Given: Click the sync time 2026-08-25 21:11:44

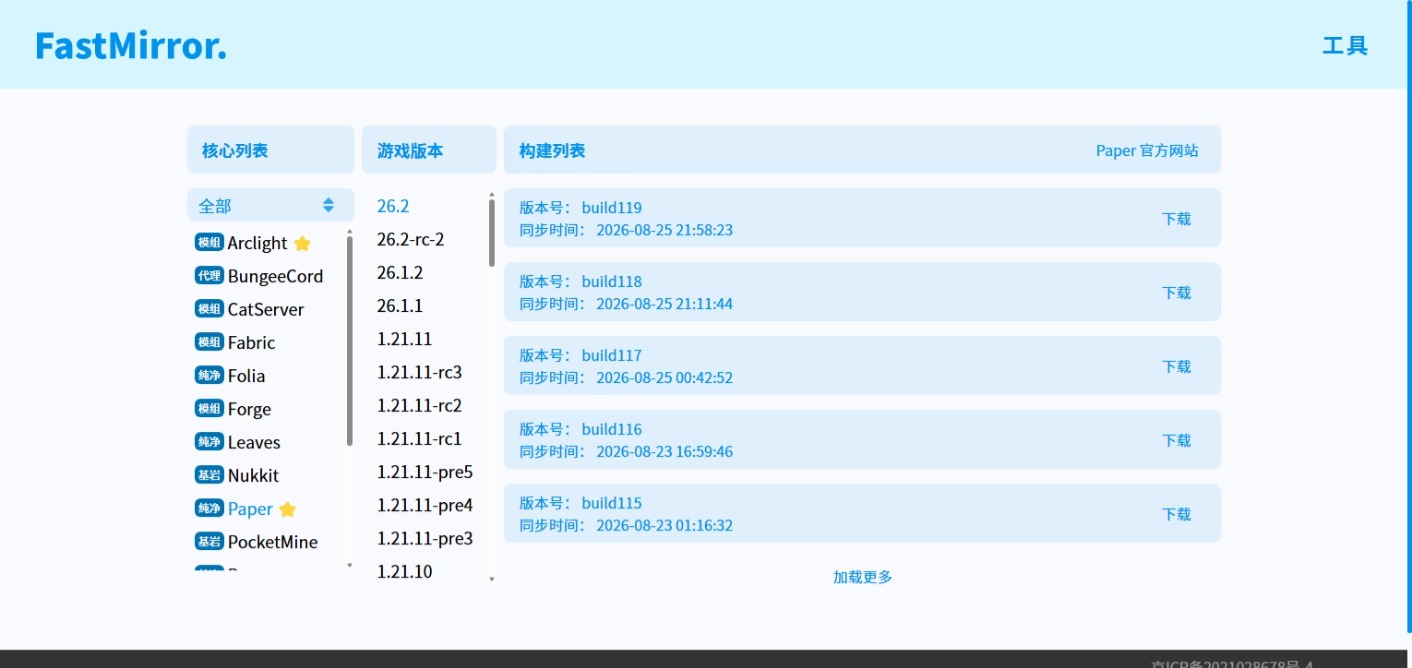Looking at the screenshot, I should pos(664,304).
